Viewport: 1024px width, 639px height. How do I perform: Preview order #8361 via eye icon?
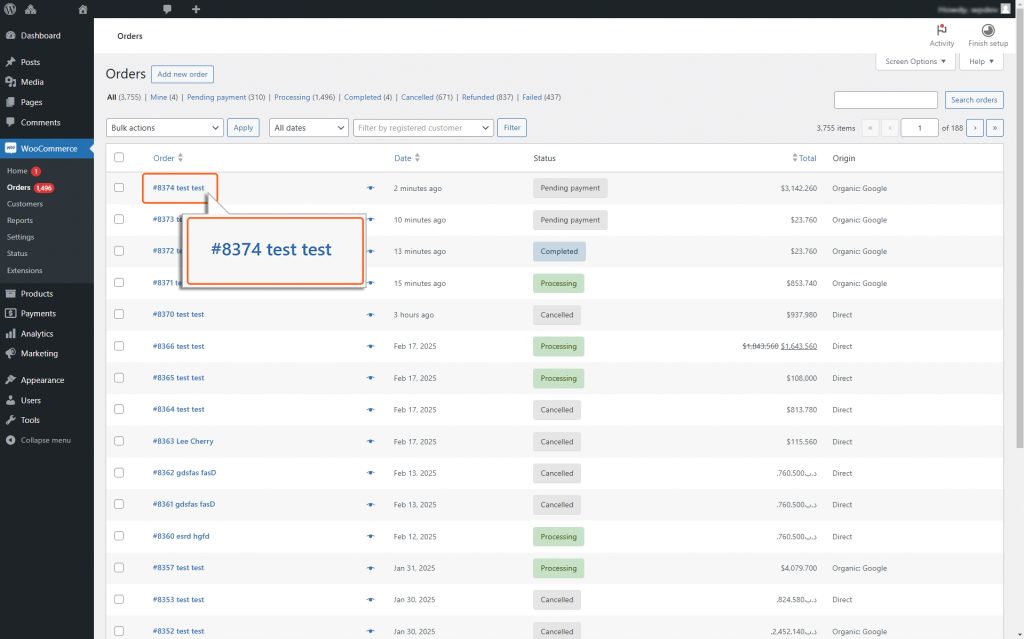click(x=370, y=504)
